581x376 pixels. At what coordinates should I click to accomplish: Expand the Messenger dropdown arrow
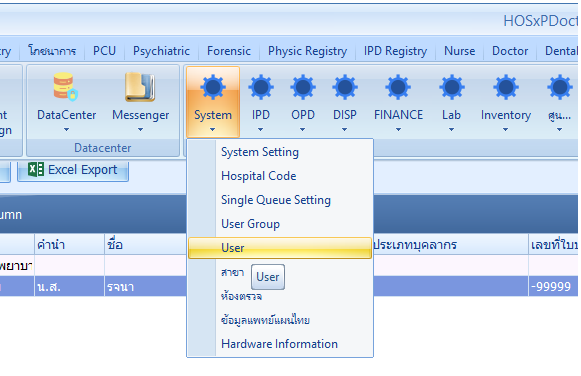[x=140, y=130]
